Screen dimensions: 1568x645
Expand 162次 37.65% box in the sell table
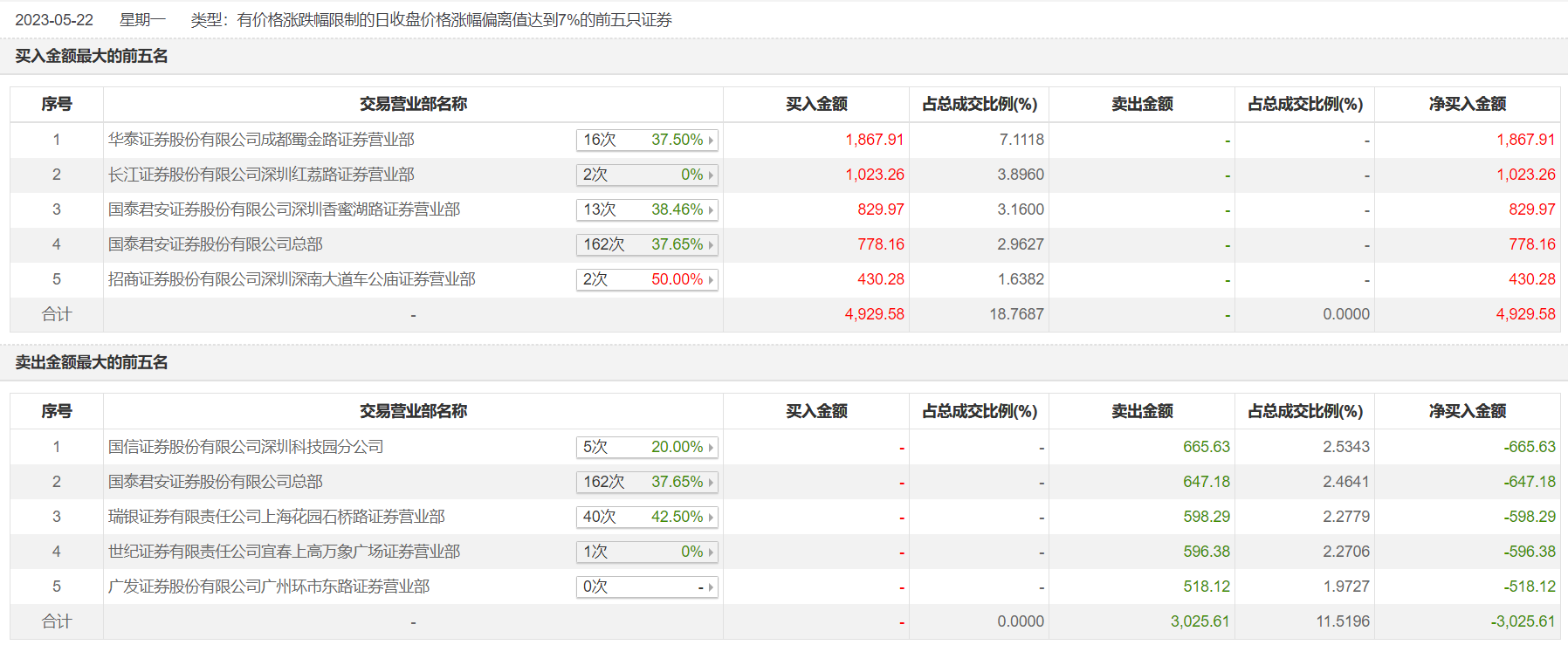pyautogui.click(x=647, y=482)
